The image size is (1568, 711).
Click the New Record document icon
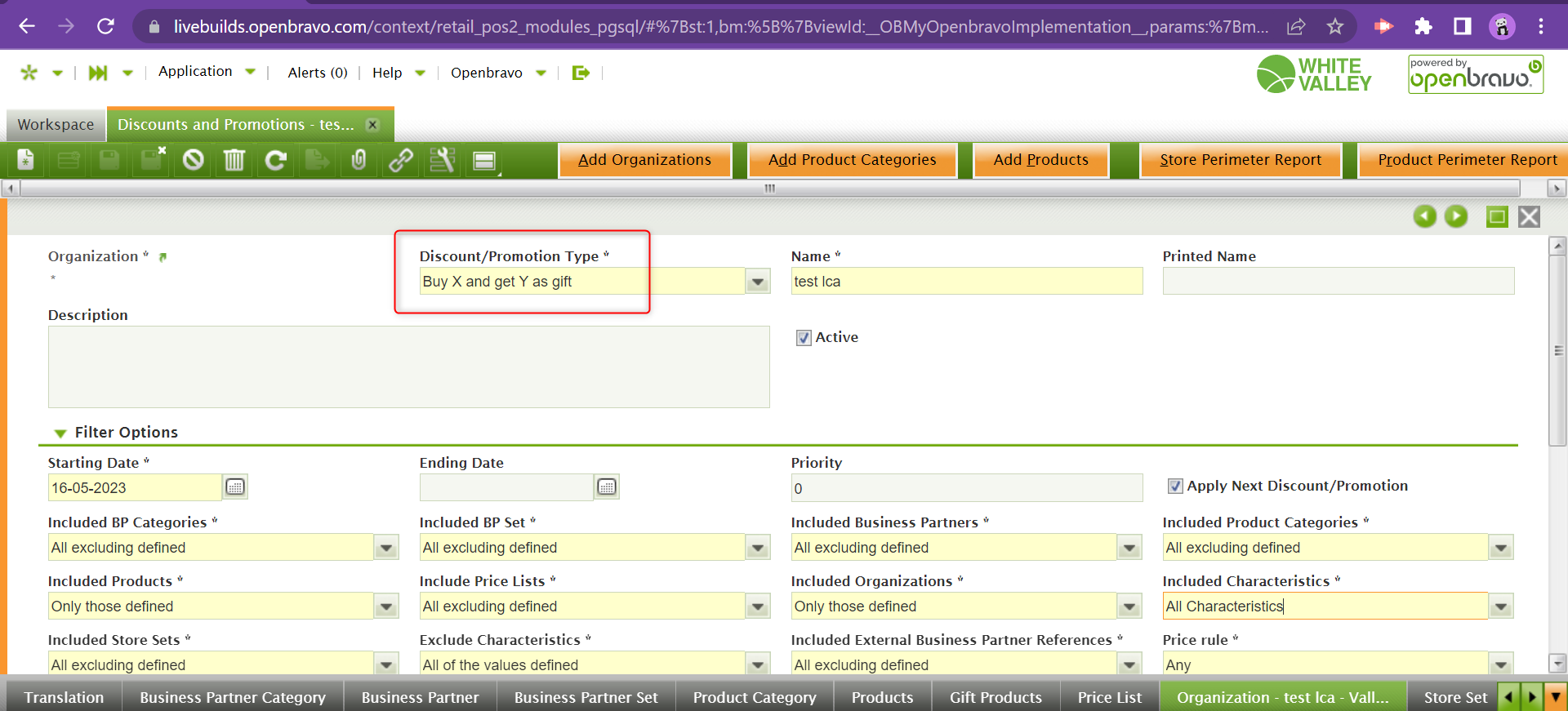click(x=26, y=160)
